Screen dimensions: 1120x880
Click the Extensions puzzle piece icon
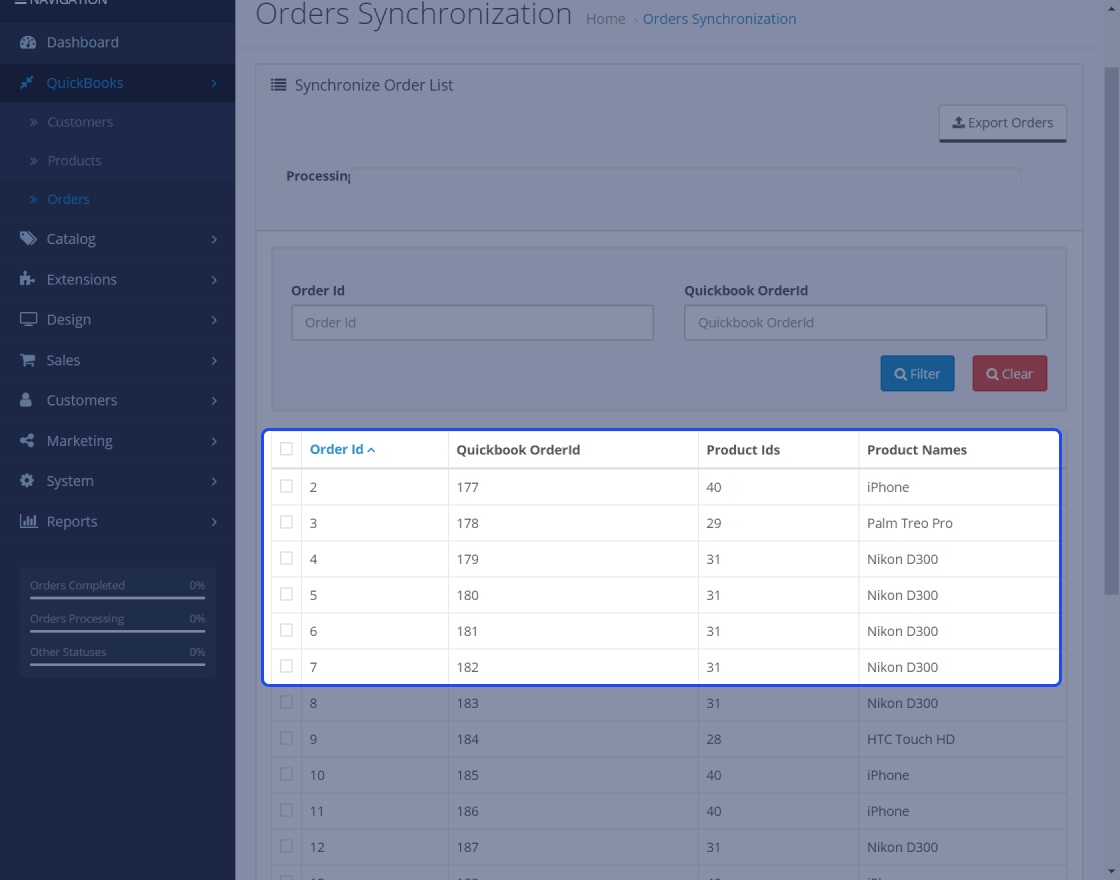click(27, 279)
